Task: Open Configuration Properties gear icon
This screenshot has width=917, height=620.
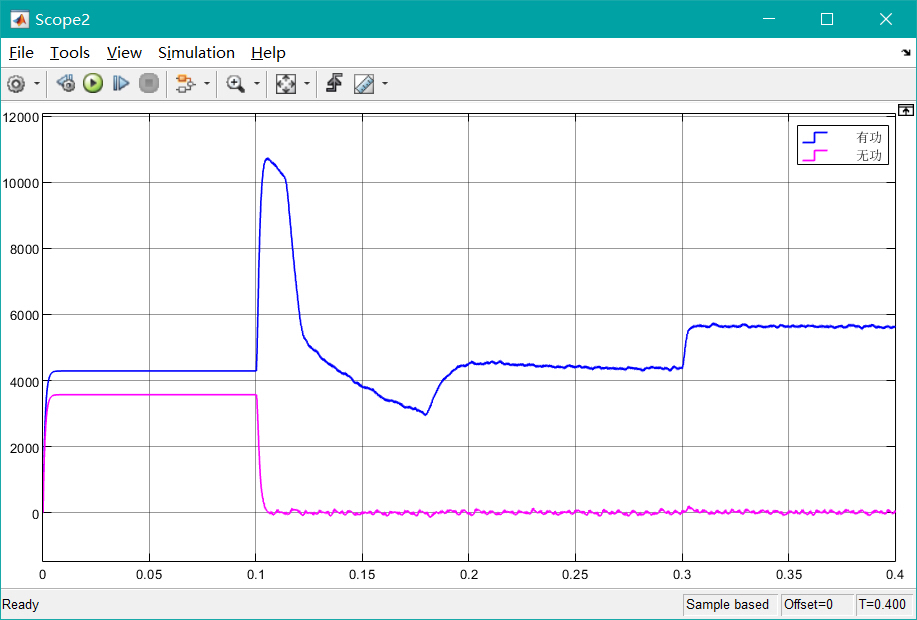Action: [16, 84]
